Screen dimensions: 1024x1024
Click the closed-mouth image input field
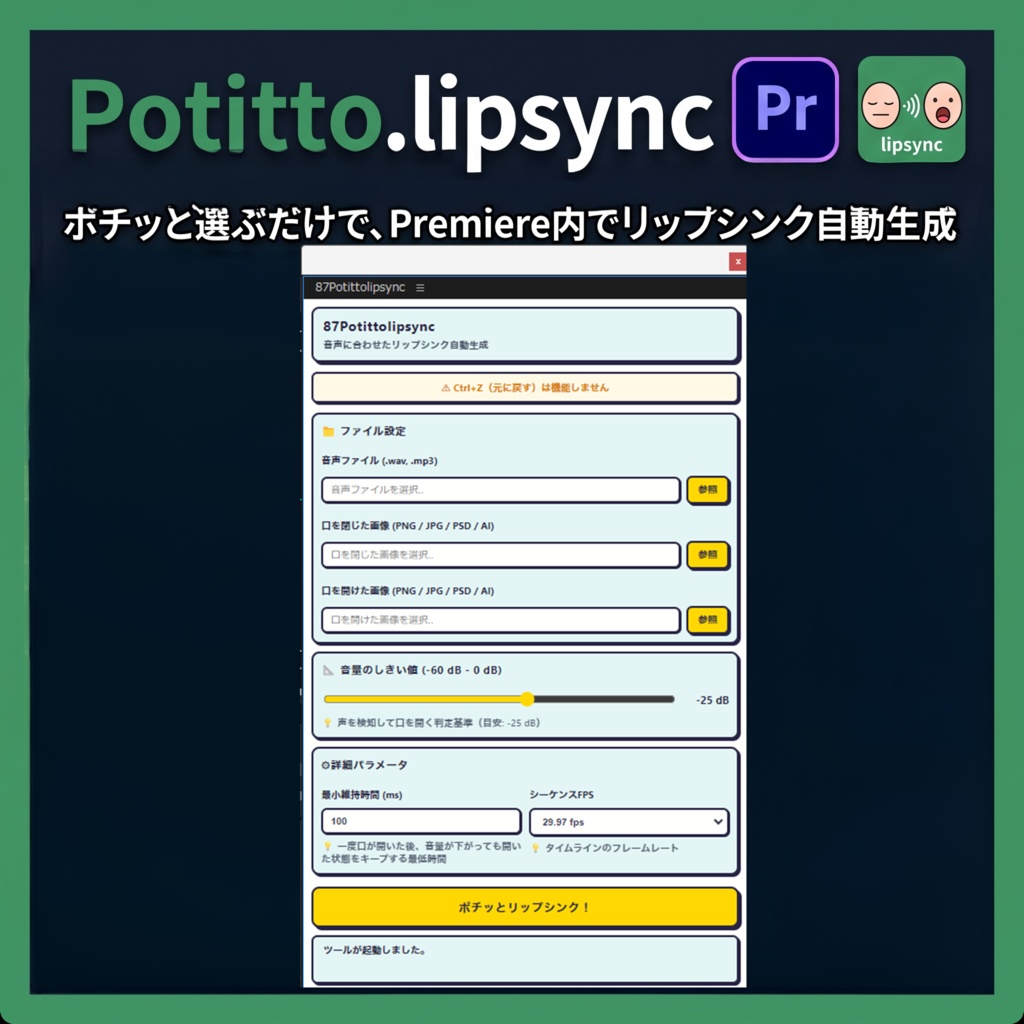click(501, 555)
